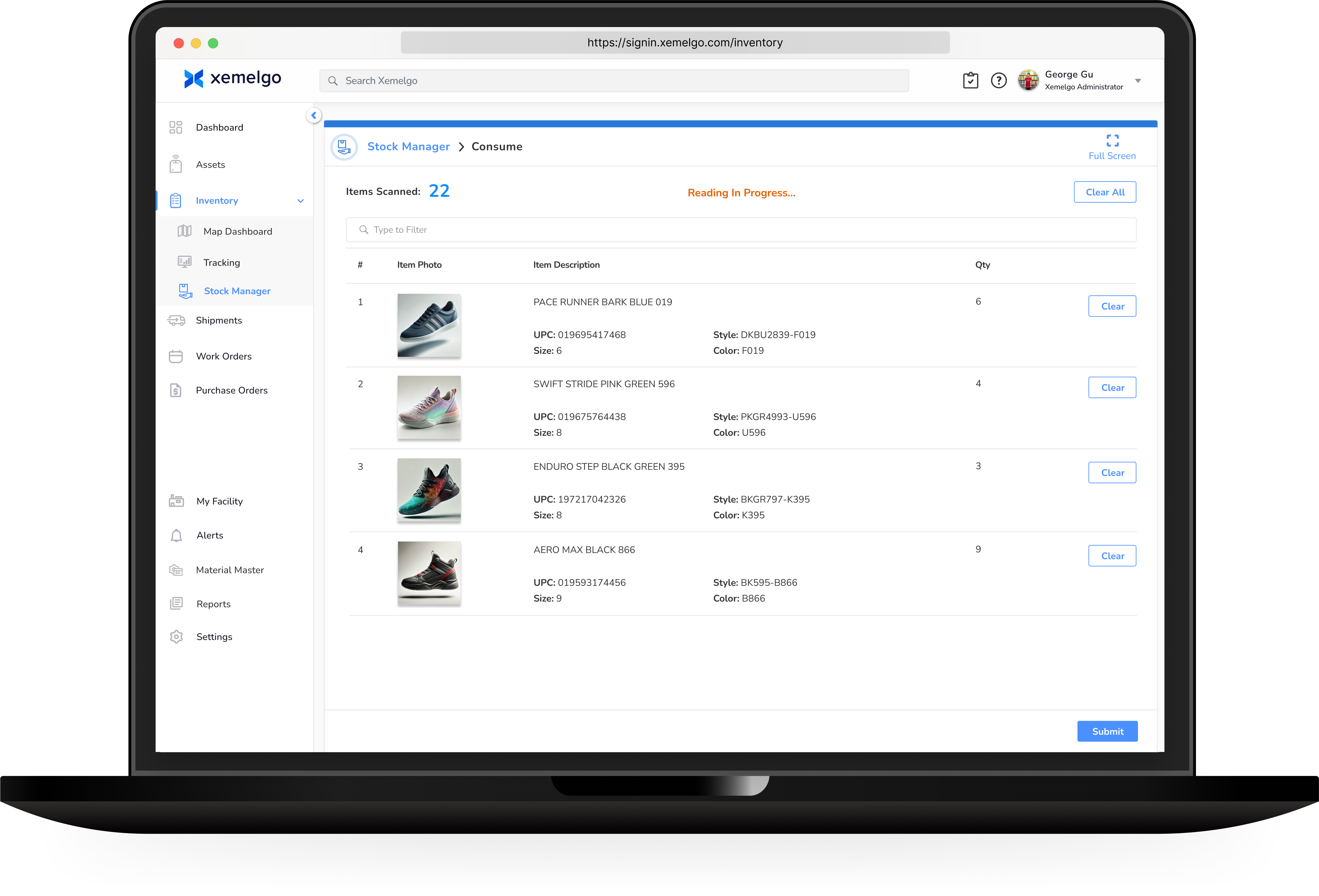Collapse the sidebar with arrow toggle

[313, 115]
